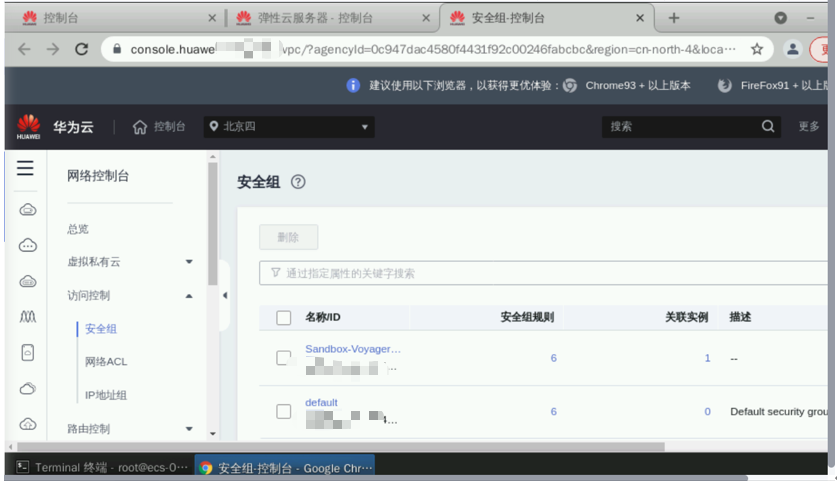Toggle the select-all checkbox in table header

coord(283,318)
